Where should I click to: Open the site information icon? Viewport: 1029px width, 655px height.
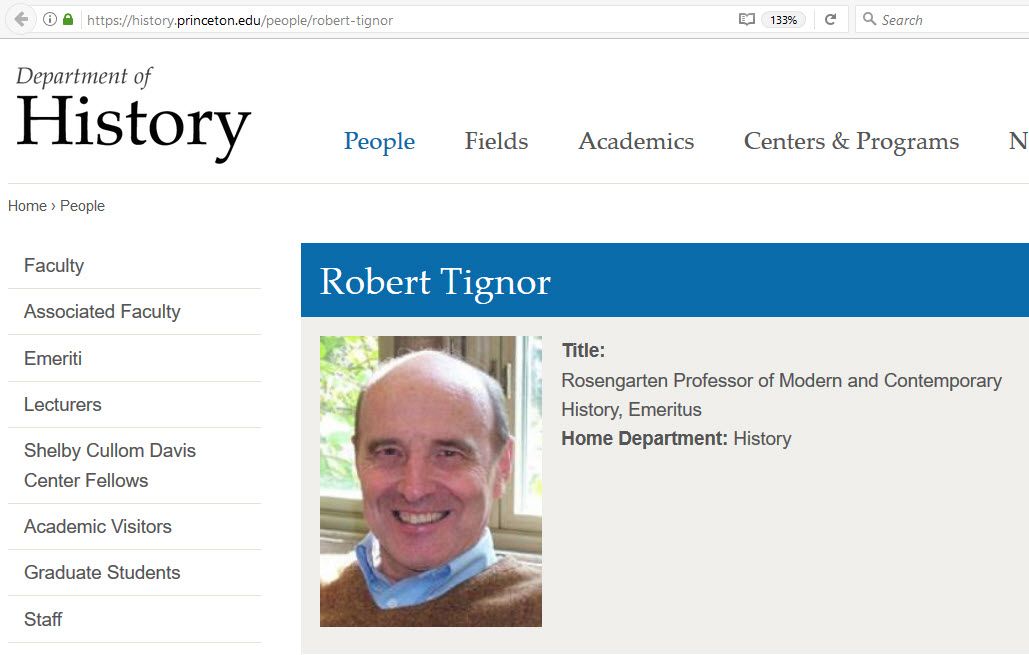pyautogui.click(x=48, y=18)
